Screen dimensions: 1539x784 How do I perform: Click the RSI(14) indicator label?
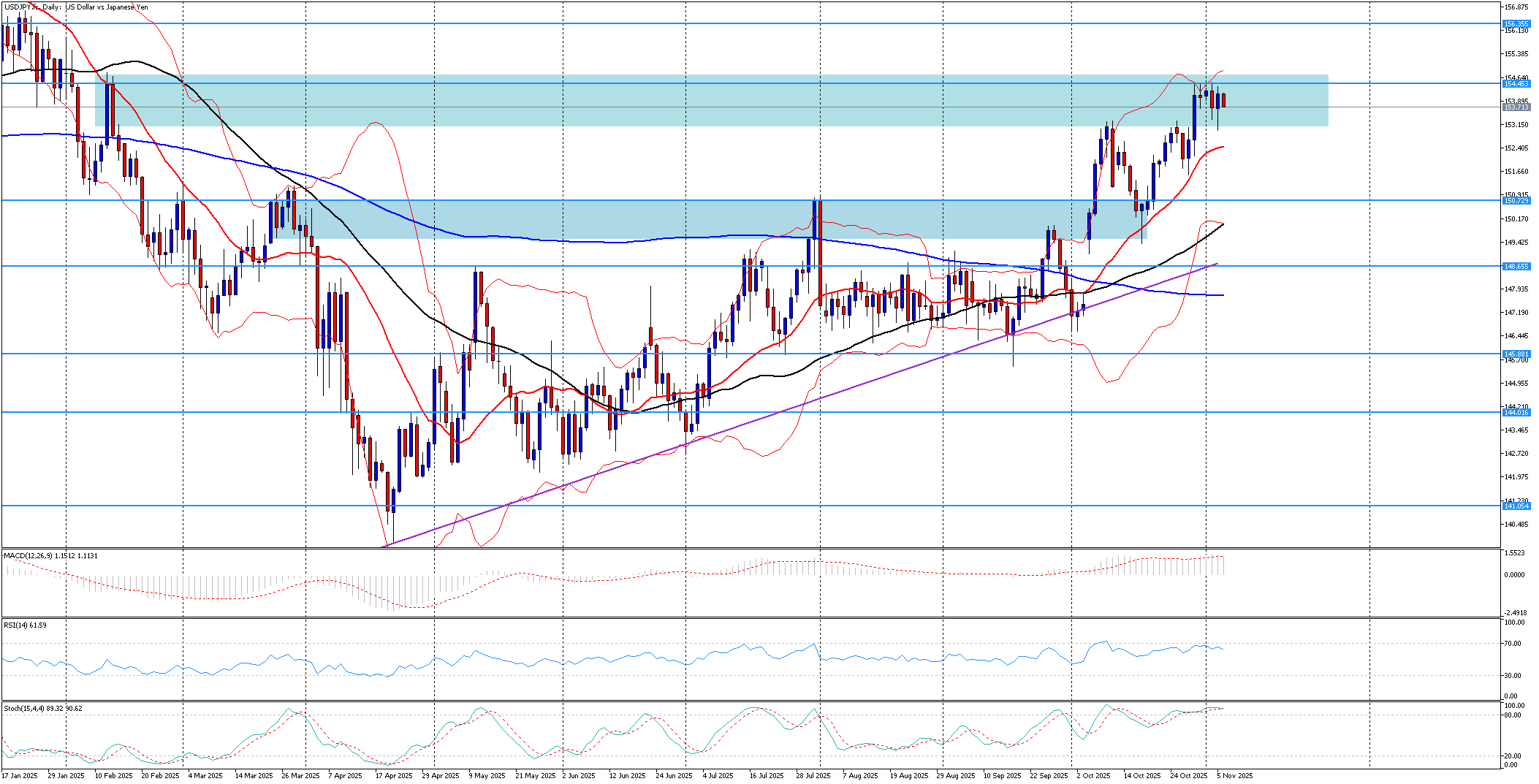pyautogui.click(x=25, y=625)
